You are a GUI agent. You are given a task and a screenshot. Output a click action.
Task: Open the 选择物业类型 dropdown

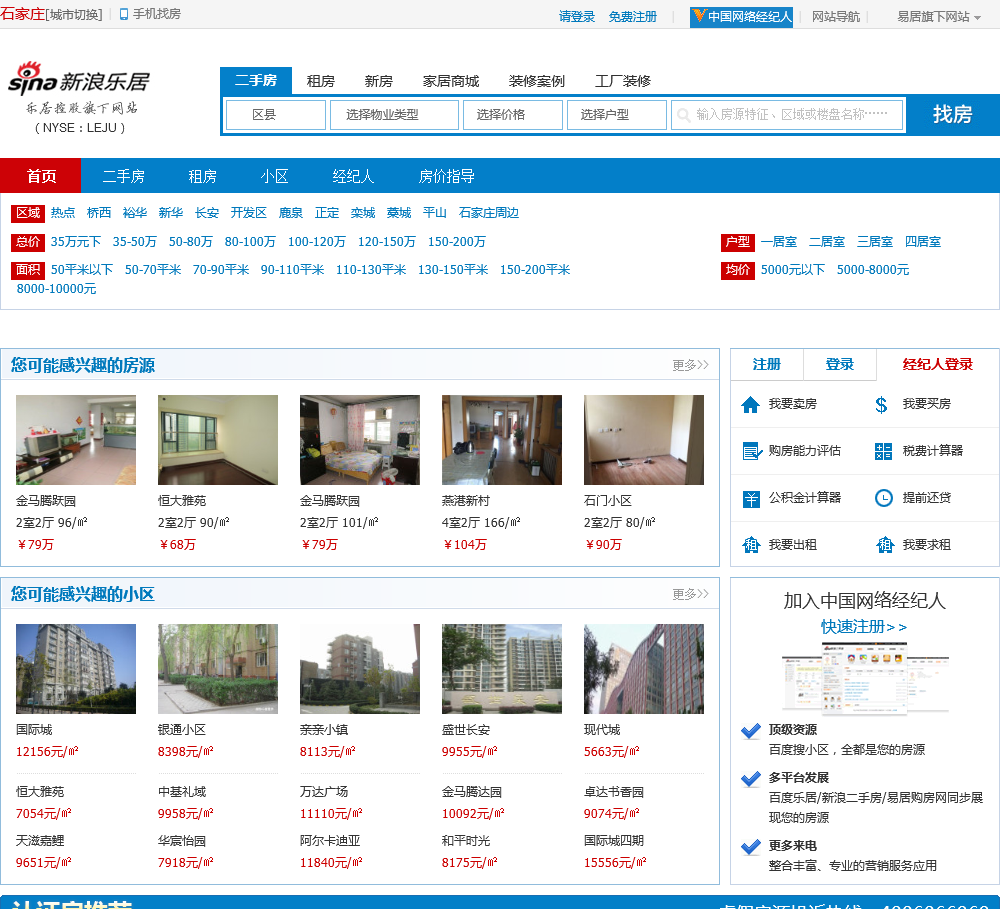tap(394, 115)
